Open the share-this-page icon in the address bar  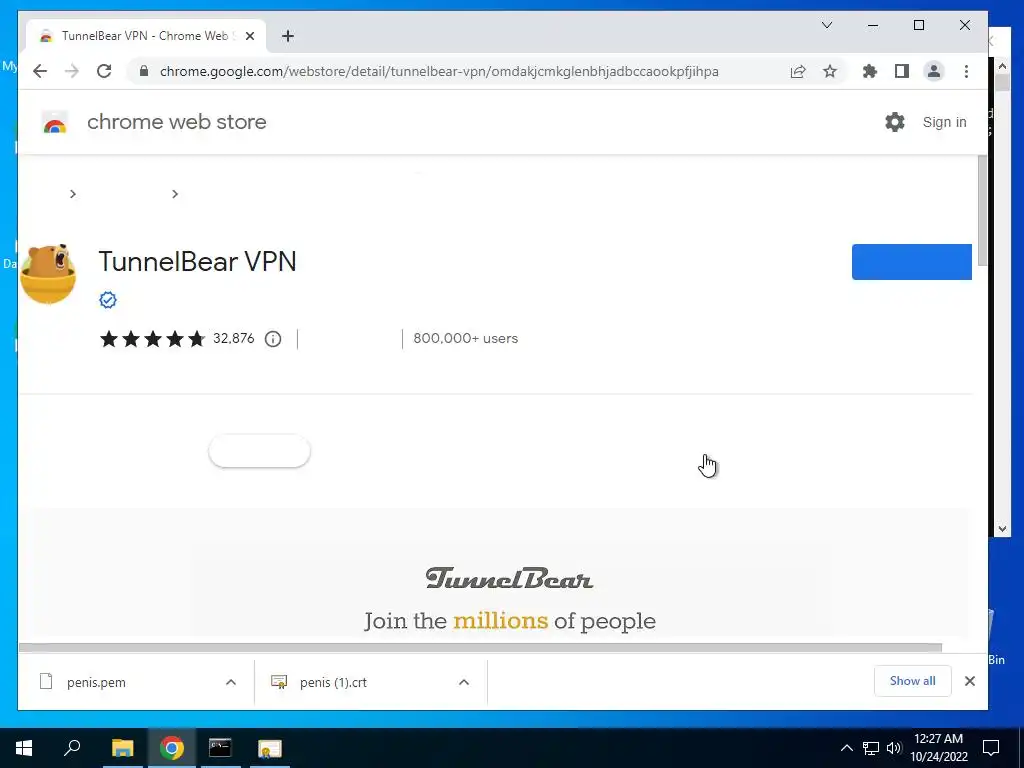coord(797,71)
